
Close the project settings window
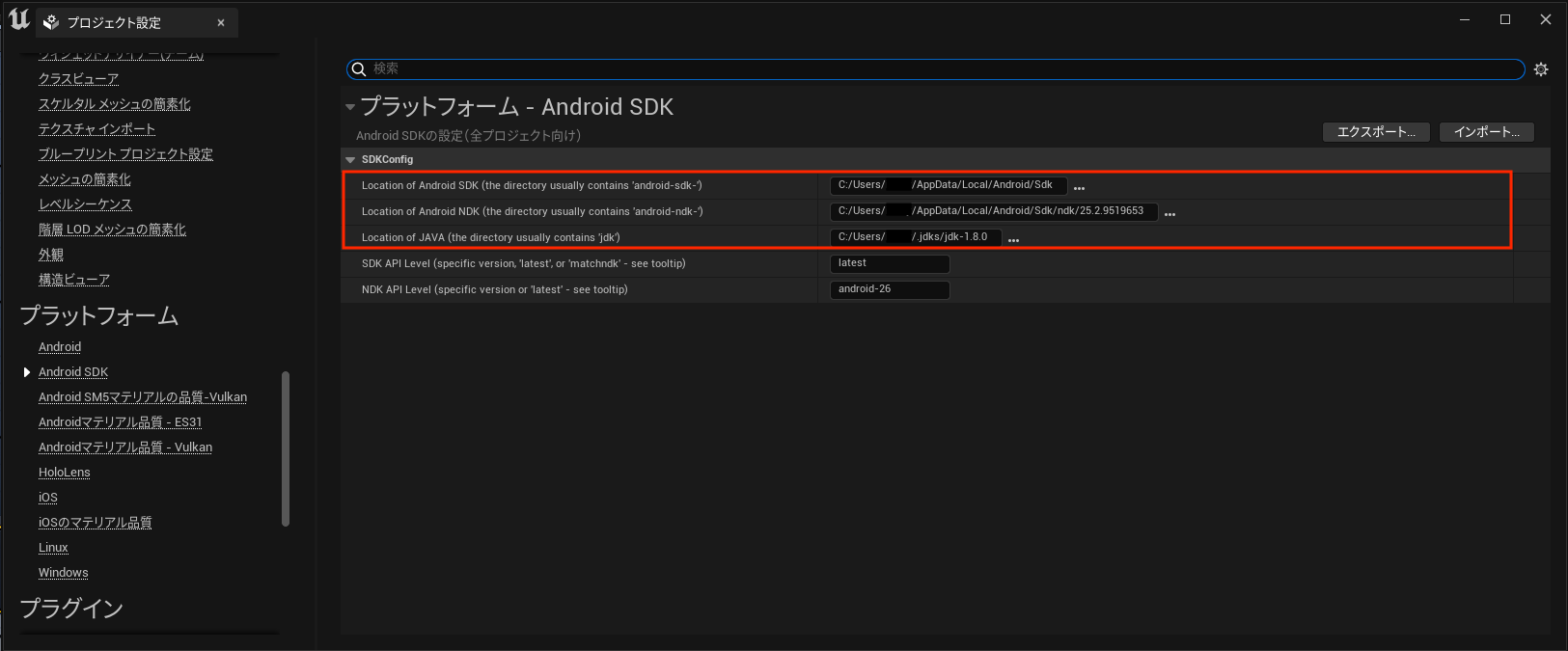coord(1546,19)
